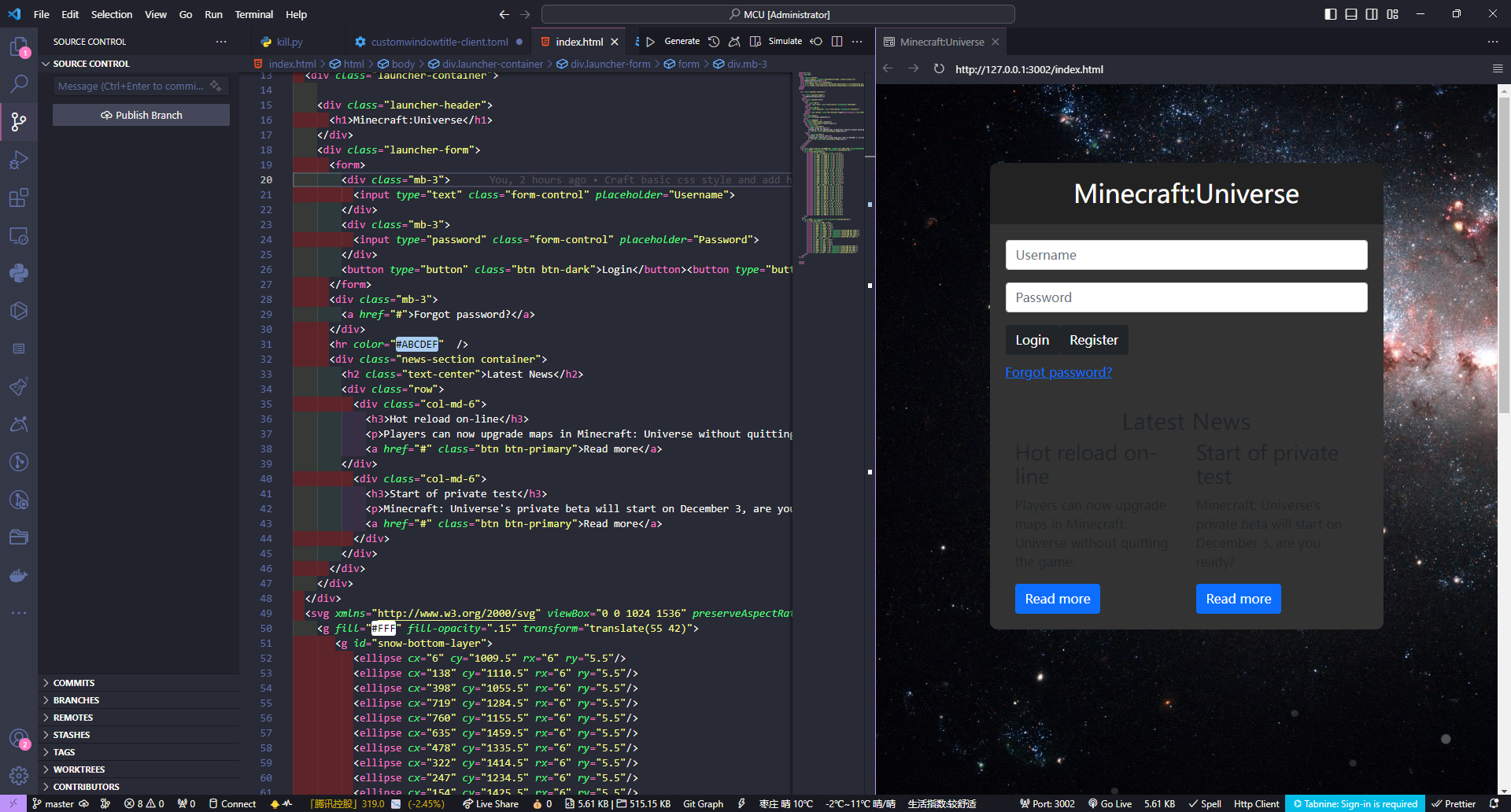This screenshot has width=1511, height=812.
Task: Click the browser preview URL address bar
Action: [1216, 69]
